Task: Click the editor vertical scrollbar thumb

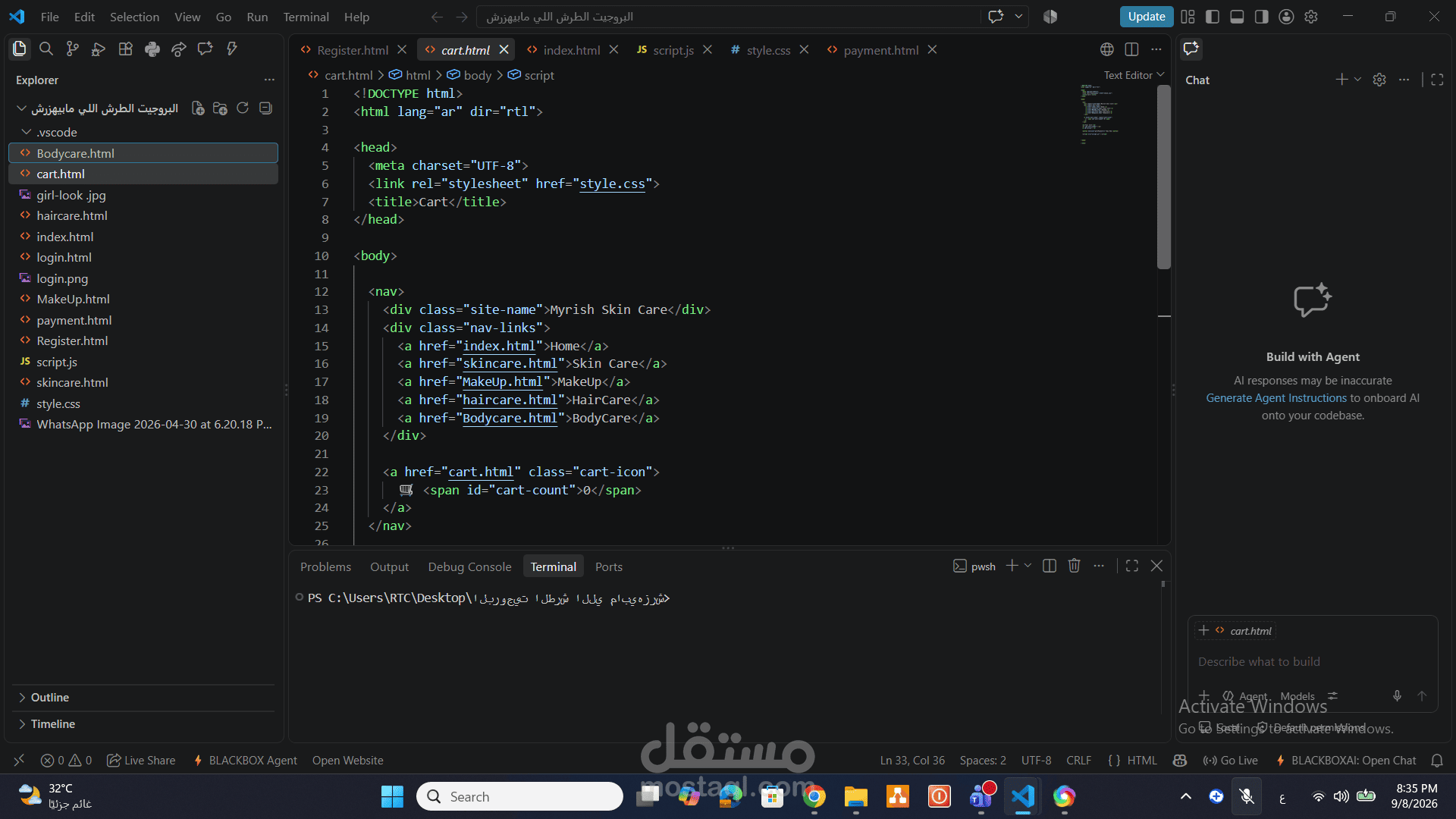Action: click(1164, 177)
